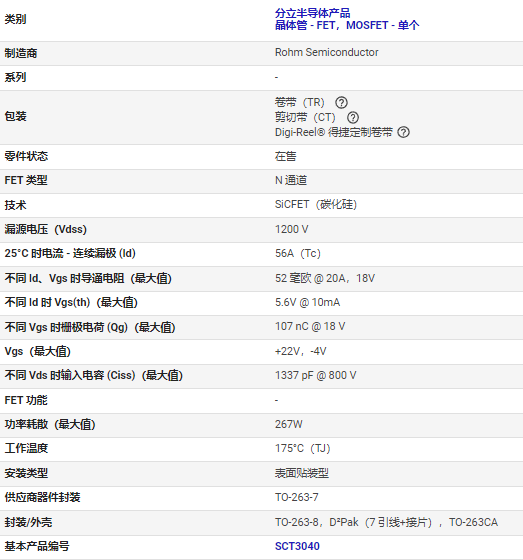Click help icon beside Digi-Reel 得捷定制卷带
This screenshot has height=560, width=523.
point(403,132)
